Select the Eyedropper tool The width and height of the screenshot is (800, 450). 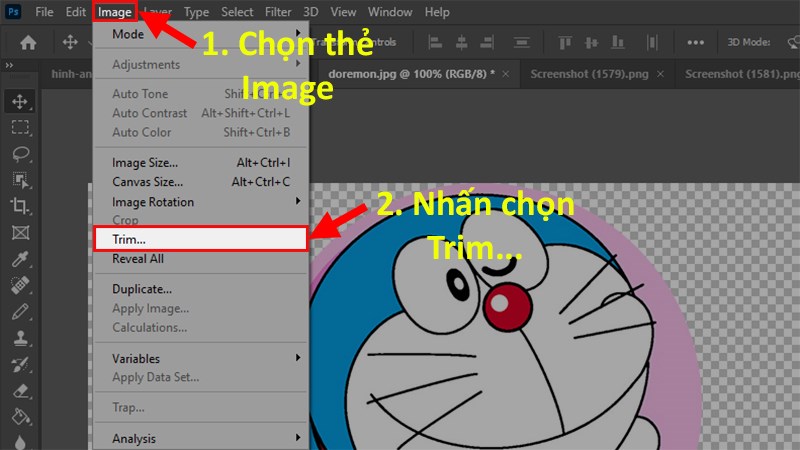[20, 259]
